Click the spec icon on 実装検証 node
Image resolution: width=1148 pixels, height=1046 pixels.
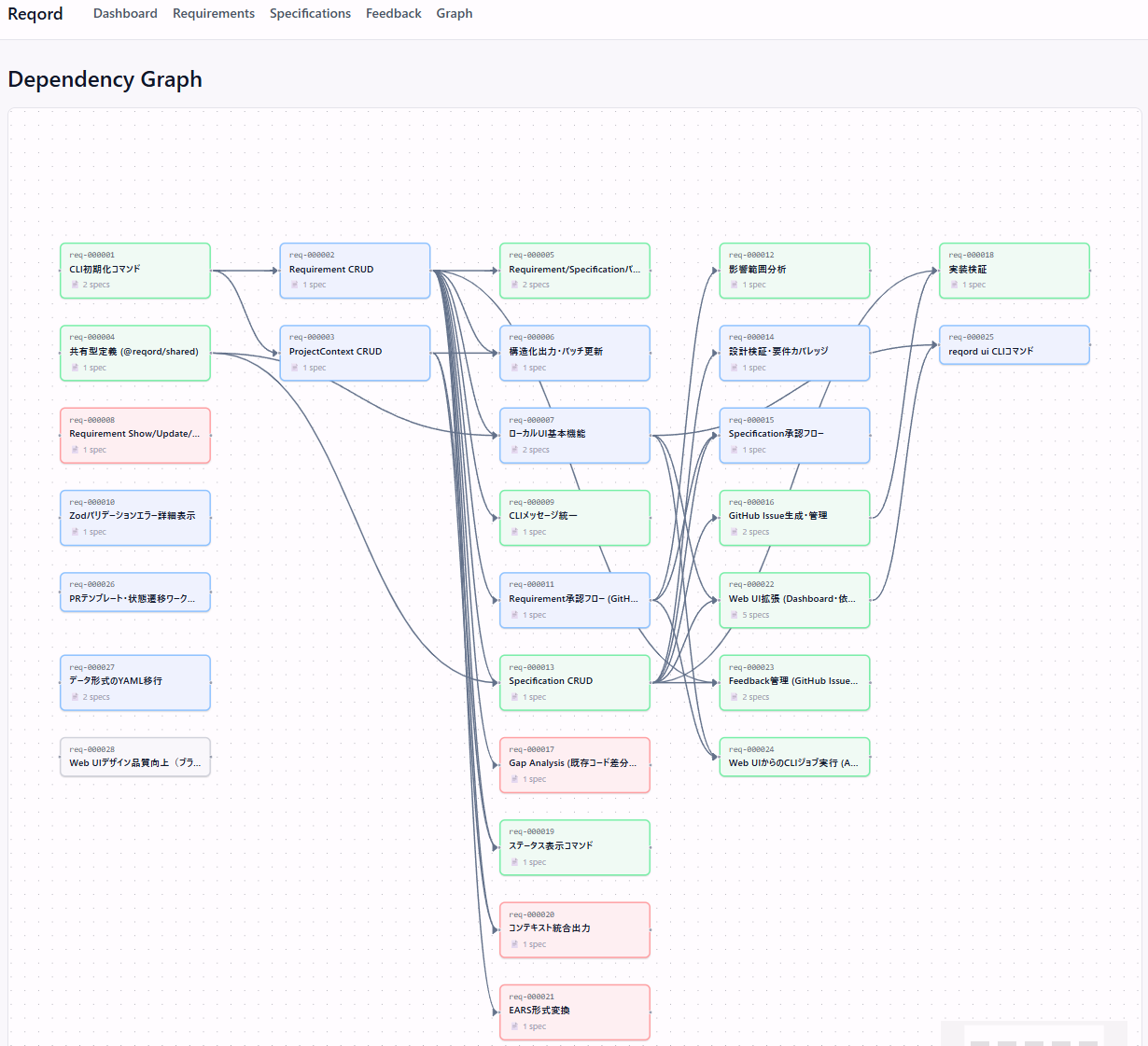[955, 285]
